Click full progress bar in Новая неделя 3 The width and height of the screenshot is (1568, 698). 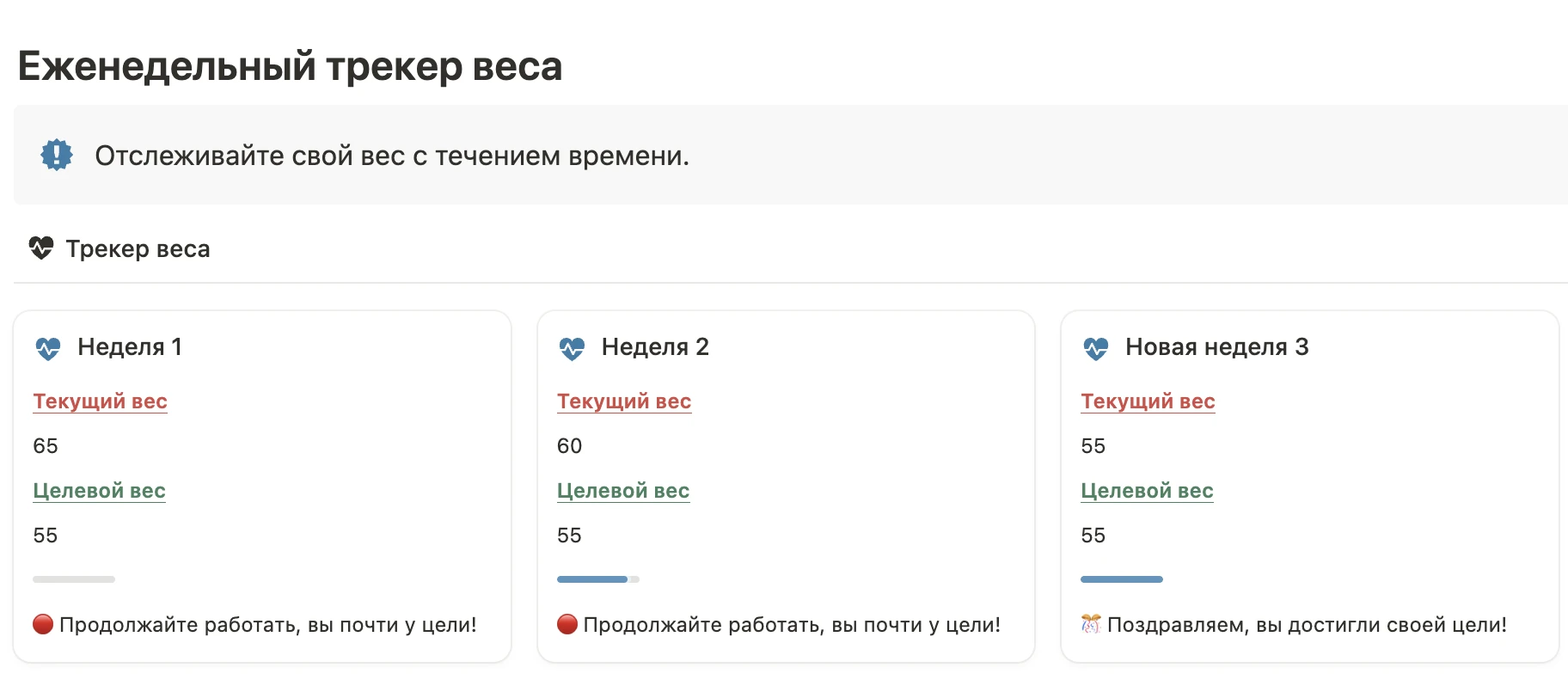point(1122,579)
